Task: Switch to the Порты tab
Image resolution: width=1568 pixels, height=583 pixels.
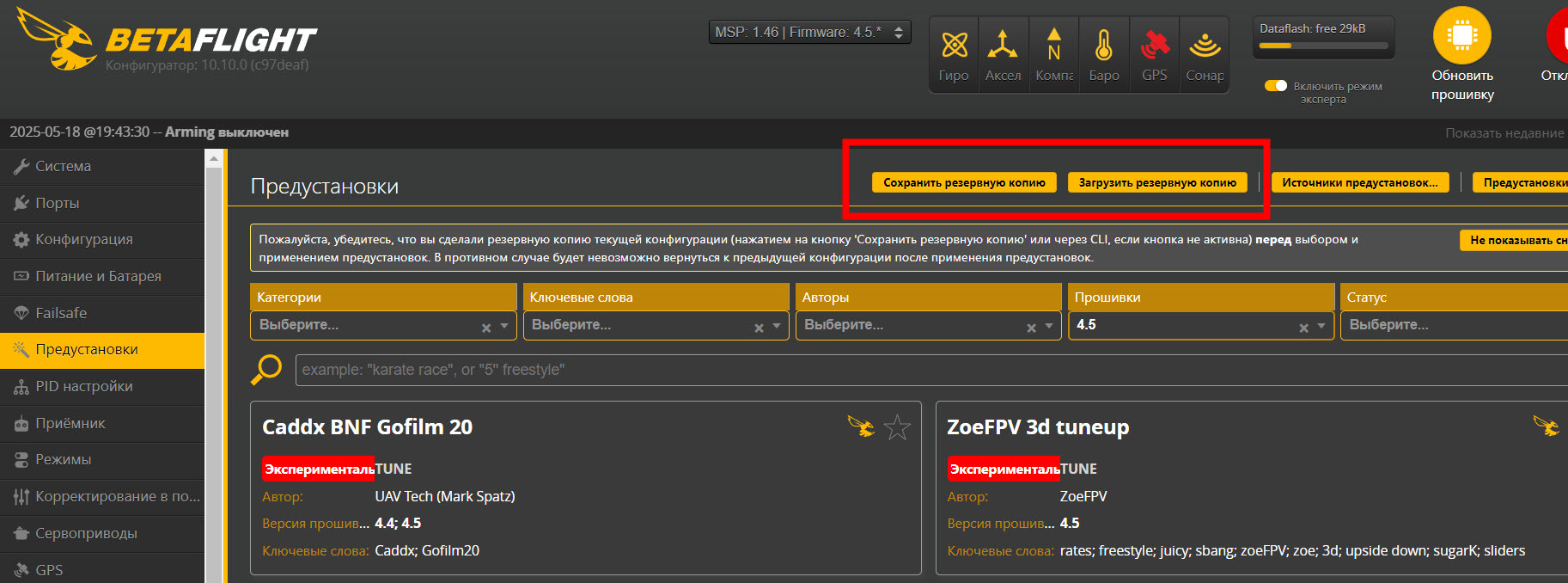Action: [102, 203]
